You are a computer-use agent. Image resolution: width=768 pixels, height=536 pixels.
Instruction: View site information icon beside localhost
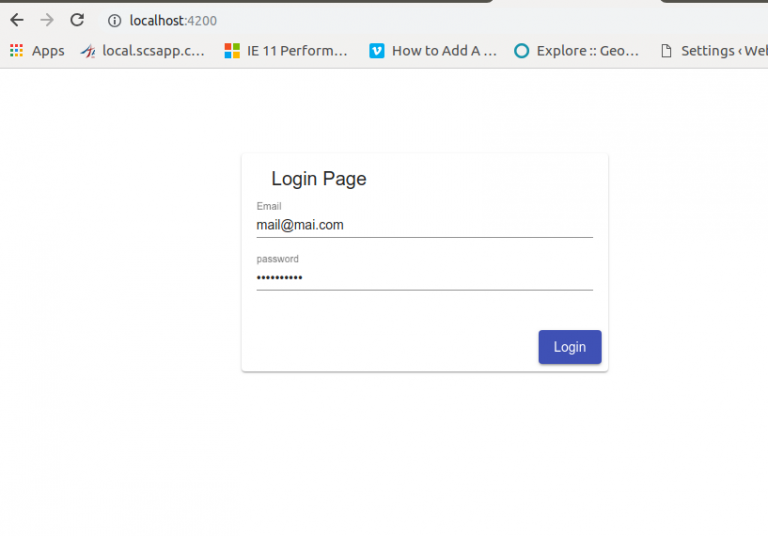pyautogui.click(x=115, y=21)
